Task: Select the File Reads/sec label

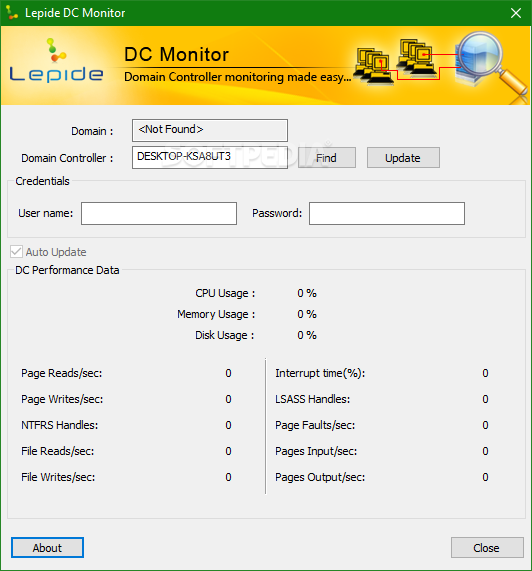Action: [58, 451]
